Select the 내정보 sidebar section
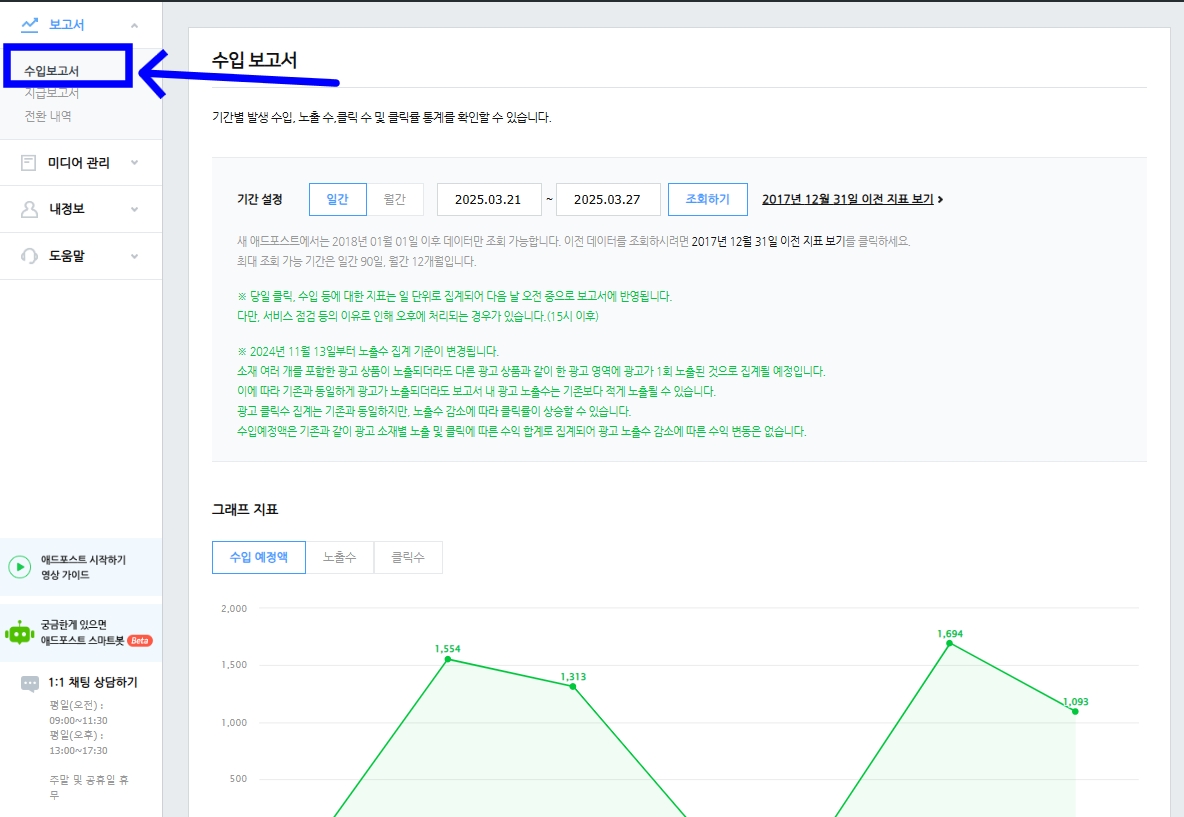1184x817 pixels. coord(81,209)
